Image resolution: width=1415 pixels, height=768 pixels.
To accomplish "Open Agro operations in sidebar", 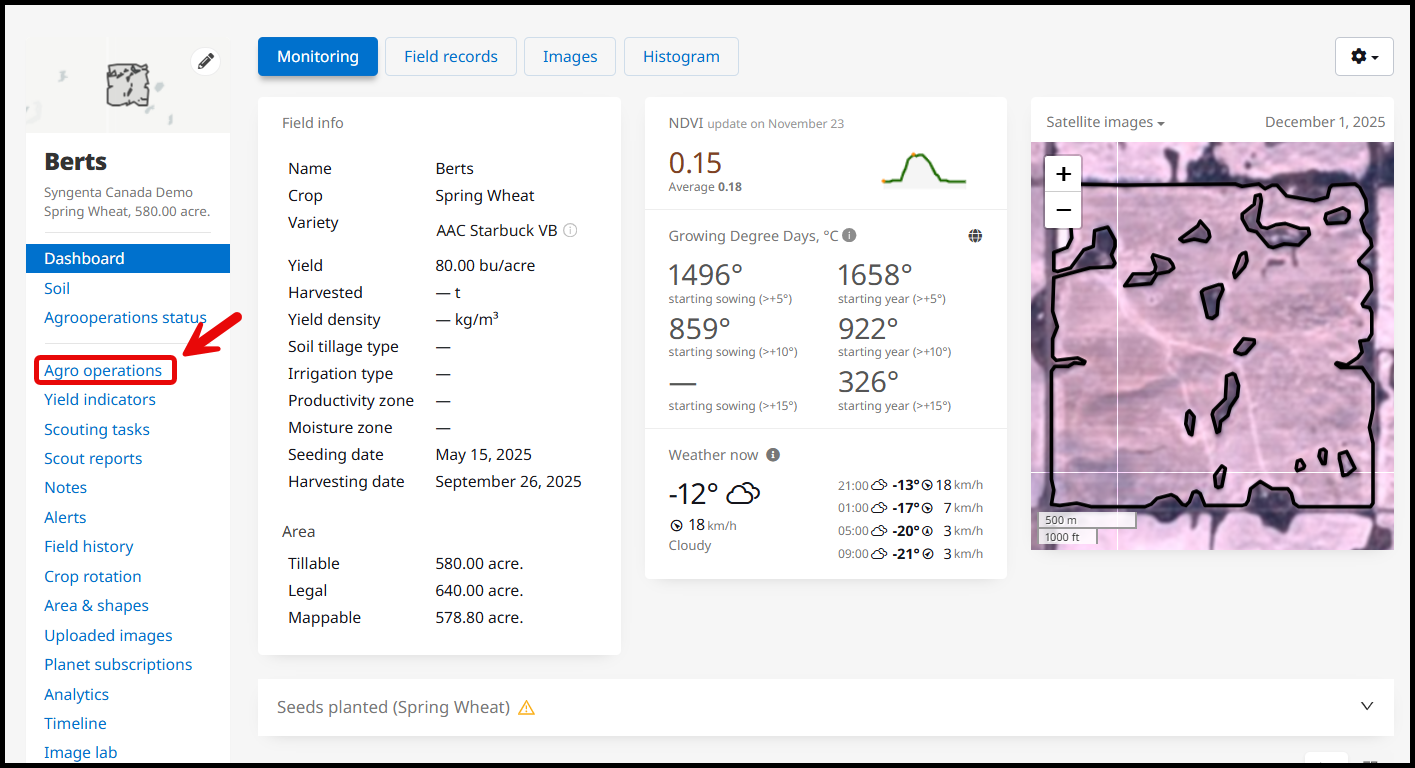I will tap(103, 370).
